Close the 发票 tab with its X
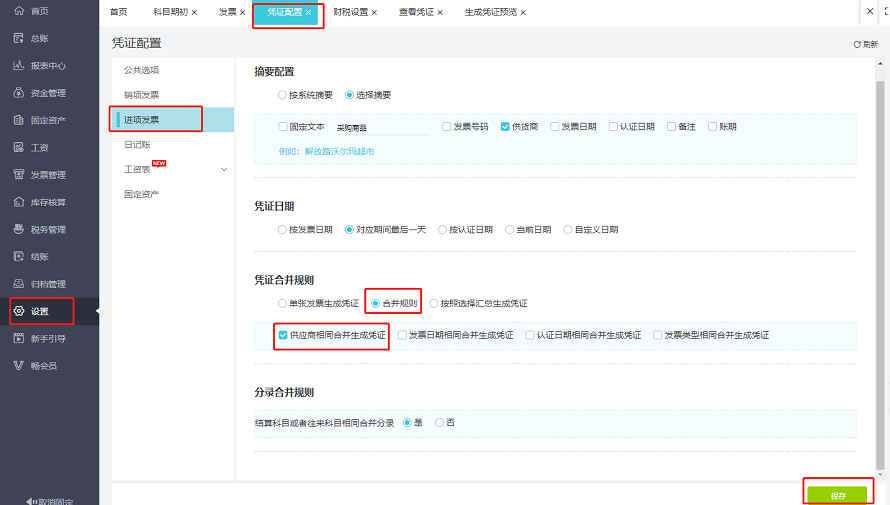The height and width of the screenshot is (505, 890). (x=242, y=12)
